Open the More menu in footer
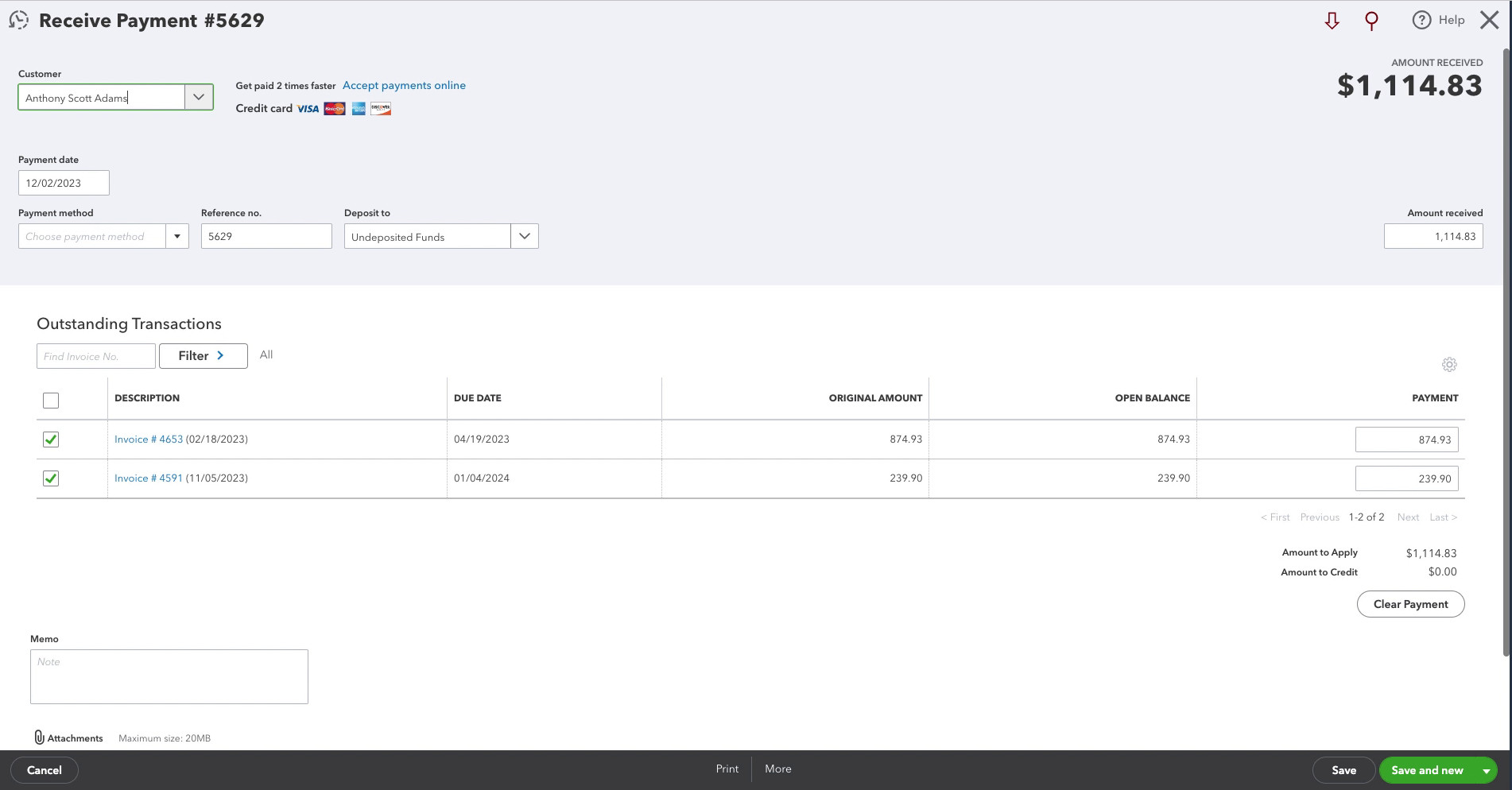1512x790 pixels. pyautogui.click(x=777, y=769)
